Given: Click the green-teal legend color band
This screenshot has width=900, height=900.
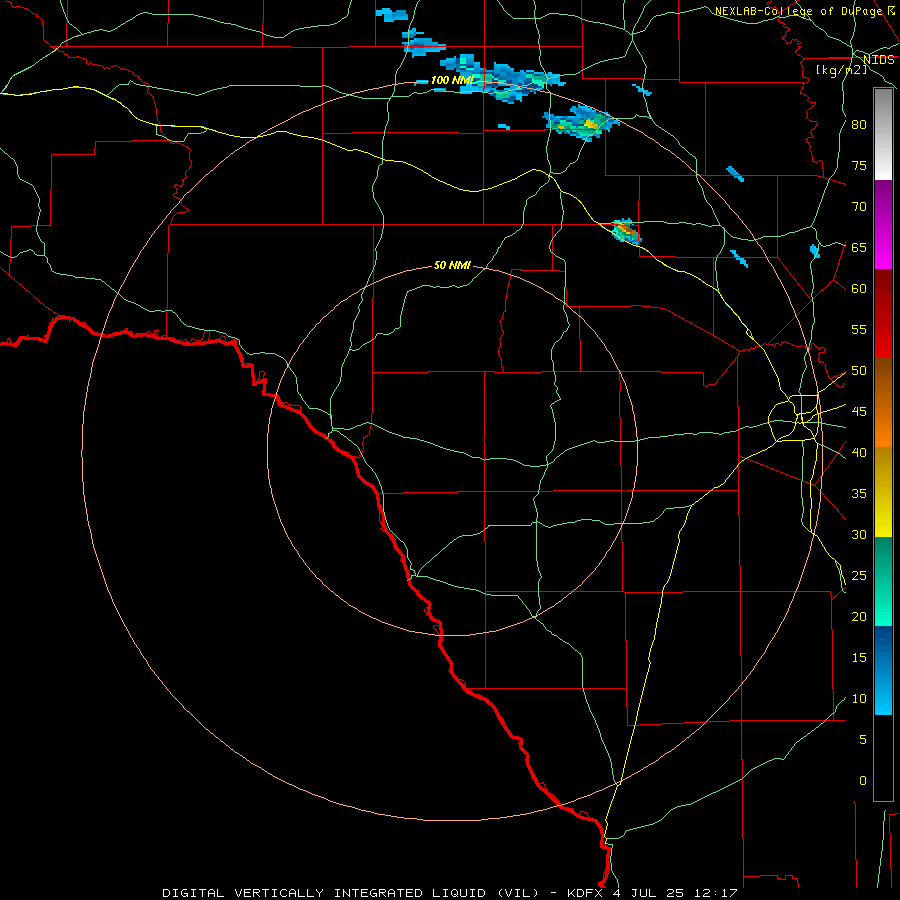Looking at the screenshot, I should [x=883, y=581].
